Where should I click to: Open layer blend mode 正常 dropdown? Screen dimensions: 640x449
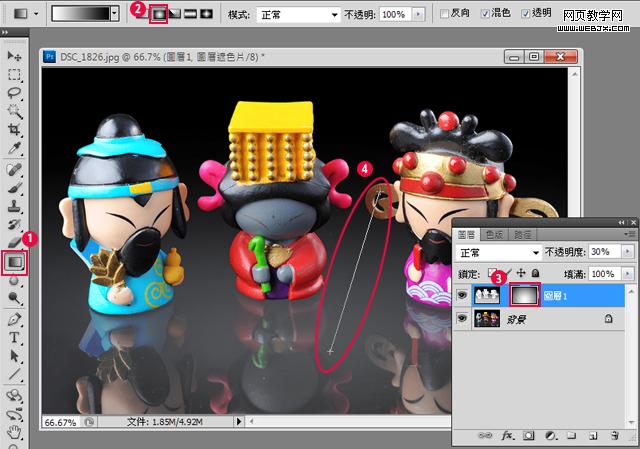point(498,253)
